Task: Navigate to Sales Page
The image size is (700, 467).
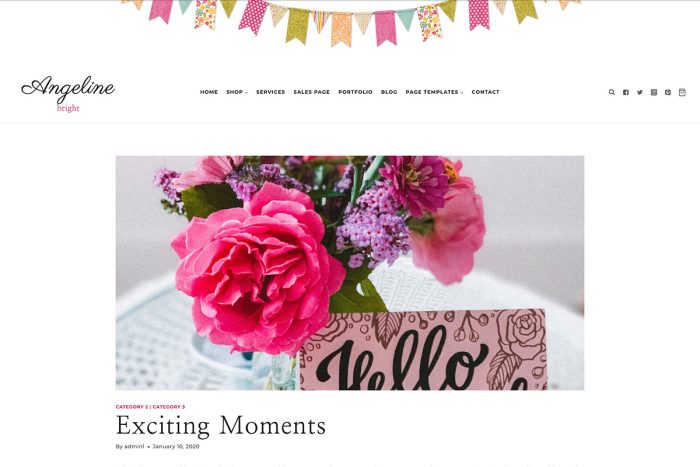Action: pos(312,92)
